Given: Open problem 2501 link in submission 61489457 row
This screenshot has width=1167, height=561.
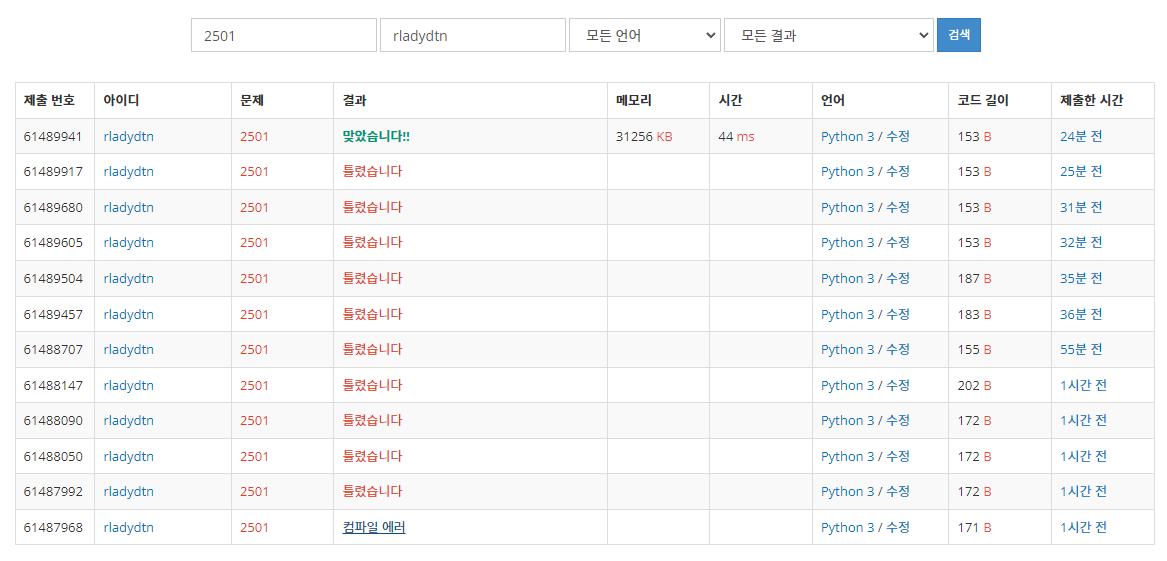Looking at the screenshot, I should tap(254, 314).
